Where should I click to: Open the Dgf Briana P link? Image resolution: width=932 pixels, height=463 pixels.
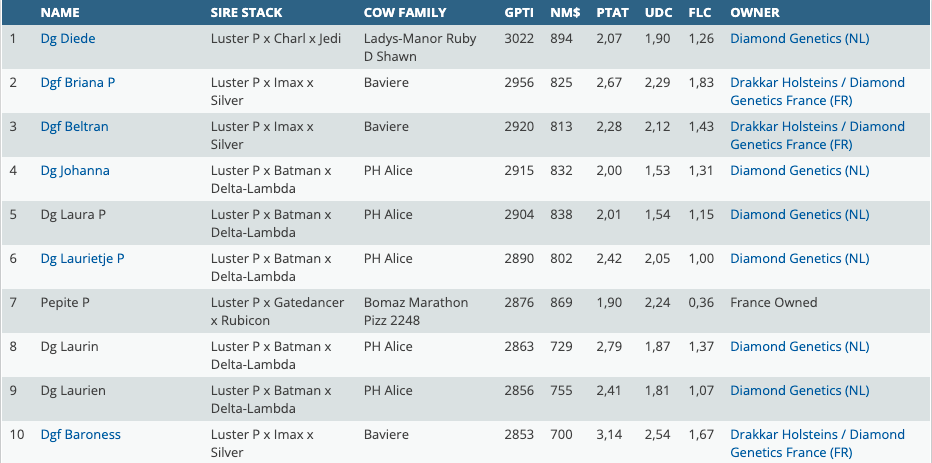(78, 83)
